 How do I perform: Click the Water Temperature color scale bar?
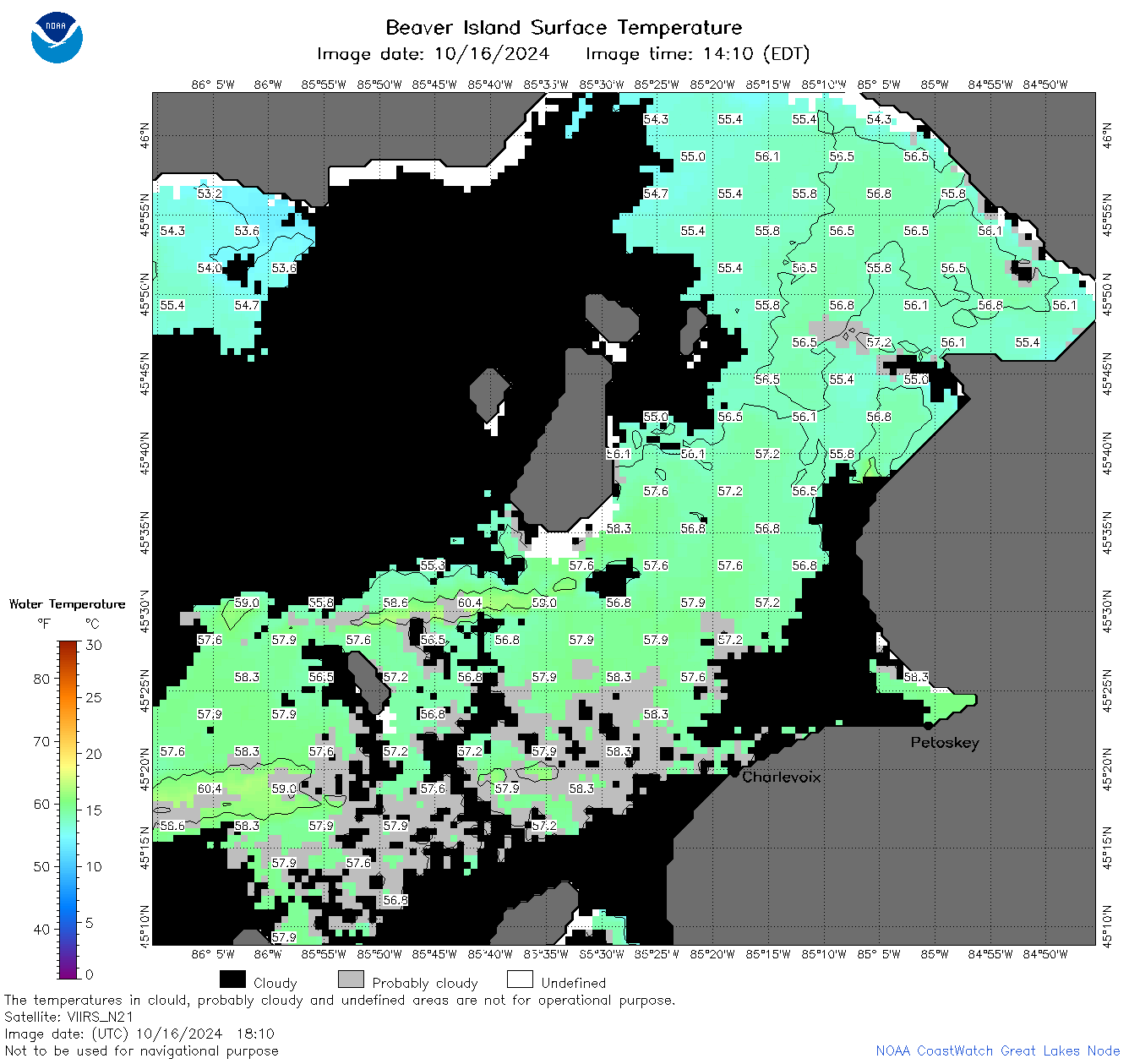click(68, 808)
